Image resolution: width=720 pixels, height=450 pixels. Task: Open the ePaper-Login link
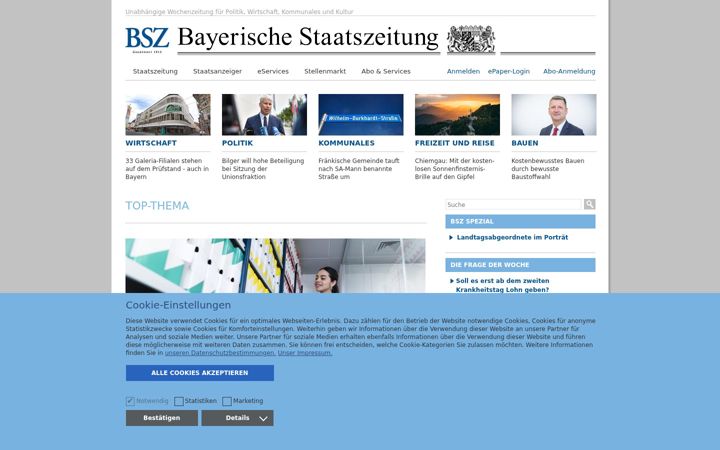click(509, 71)
